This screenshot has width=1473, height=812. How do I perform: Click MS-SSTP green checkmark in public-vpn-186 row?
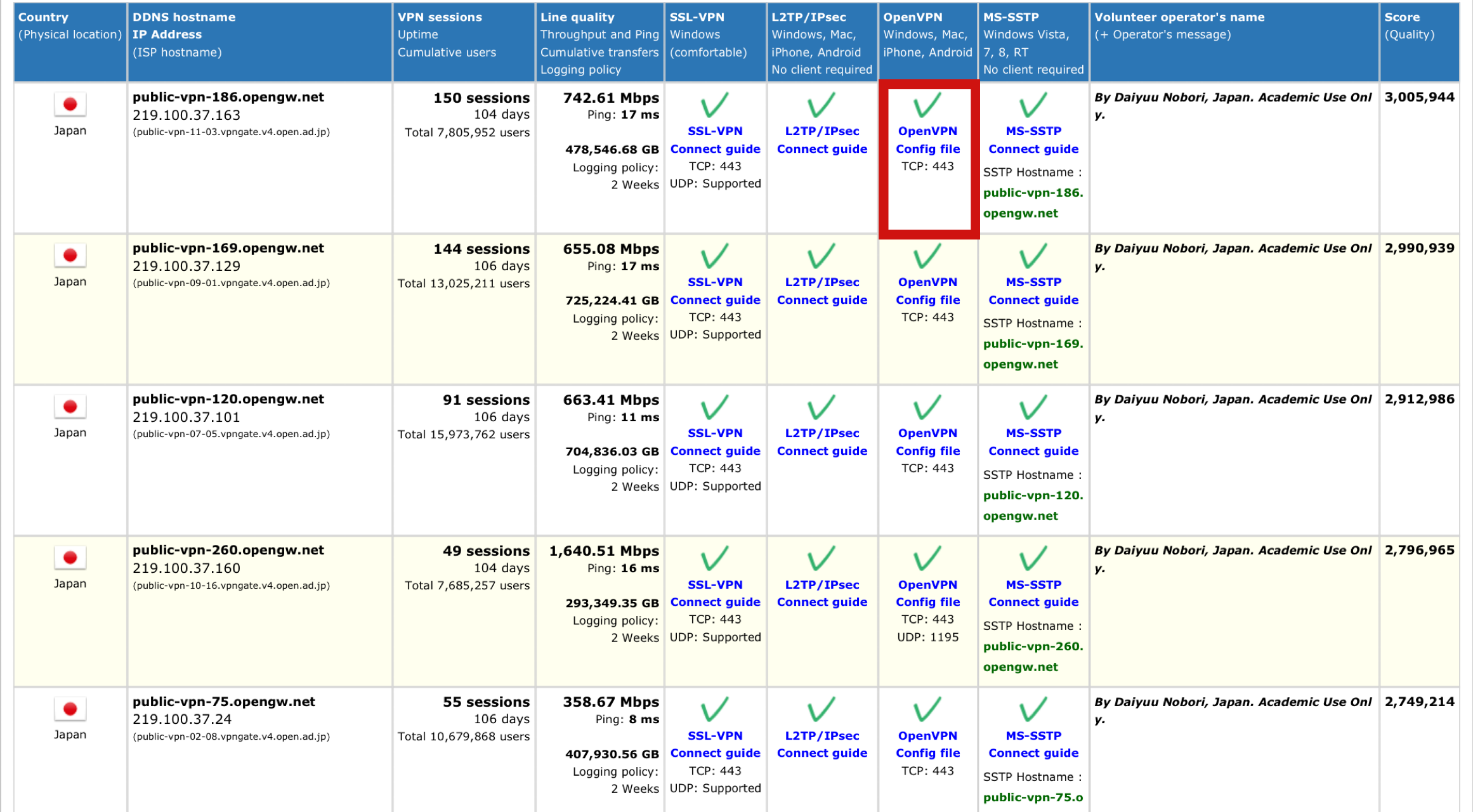1033,105
